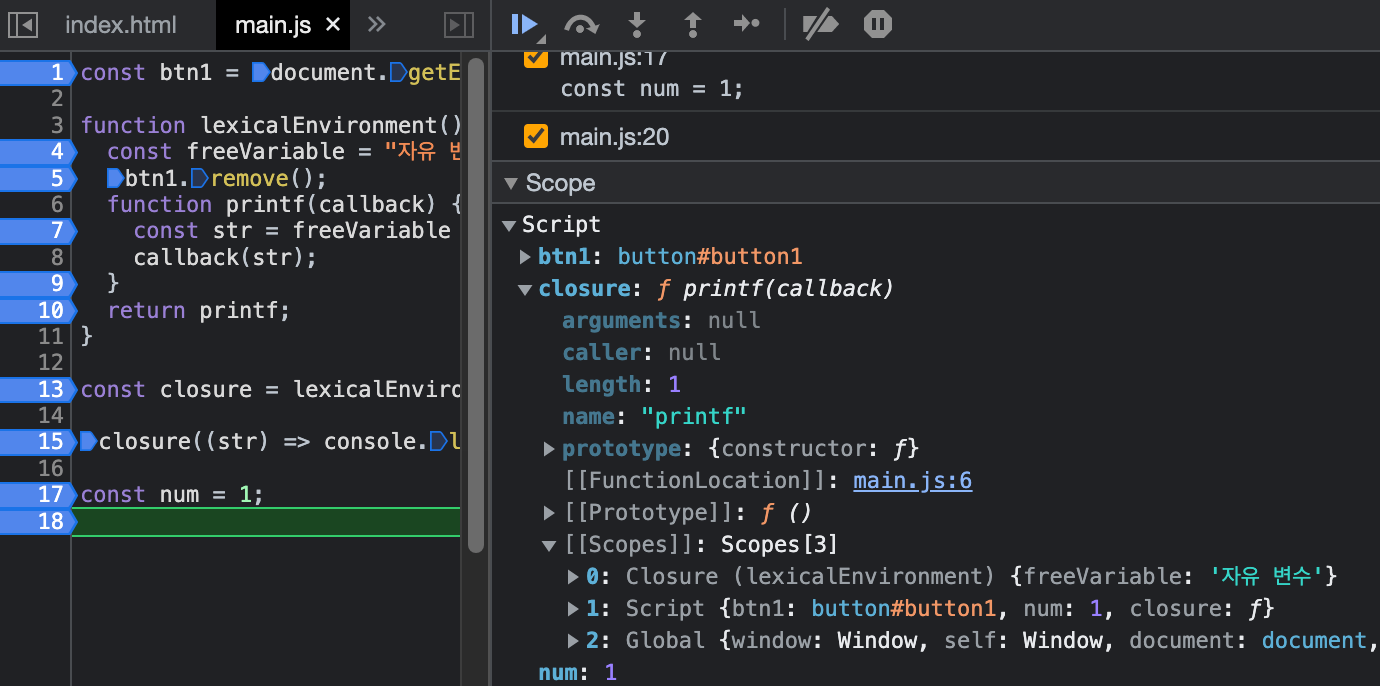Click the Step out of function arrow

(x=691, y=24)
